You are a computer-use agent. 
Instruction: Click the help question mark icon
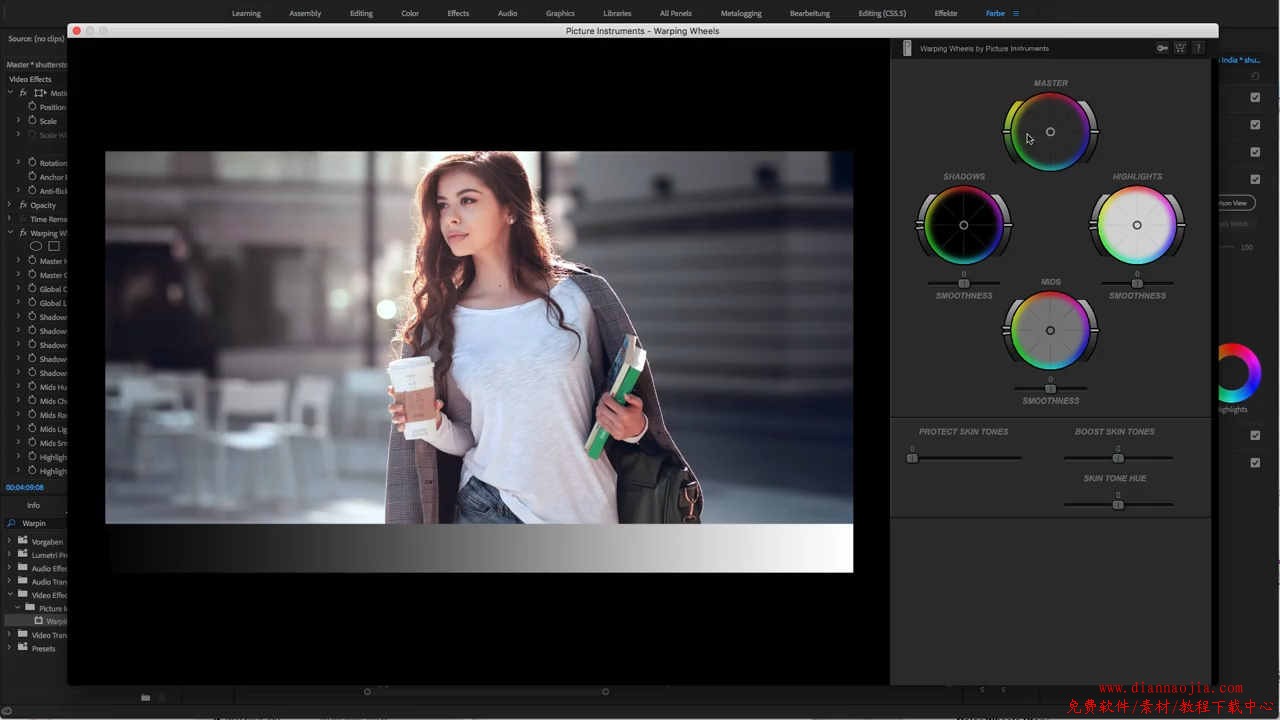pyautogui.click(x=1198, y=48)
